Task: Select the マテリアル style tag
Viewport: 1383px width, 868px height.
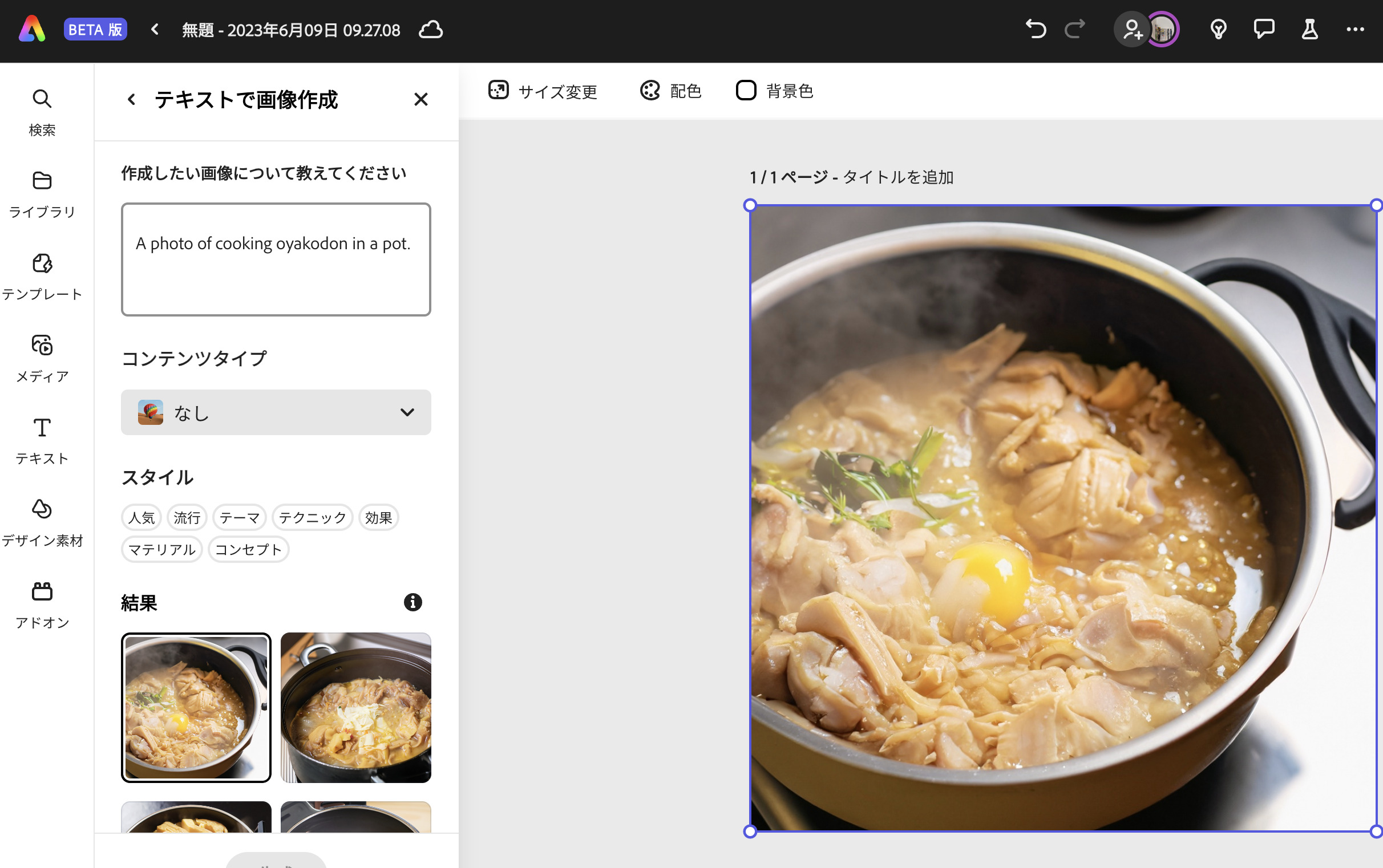Action: 162,549
